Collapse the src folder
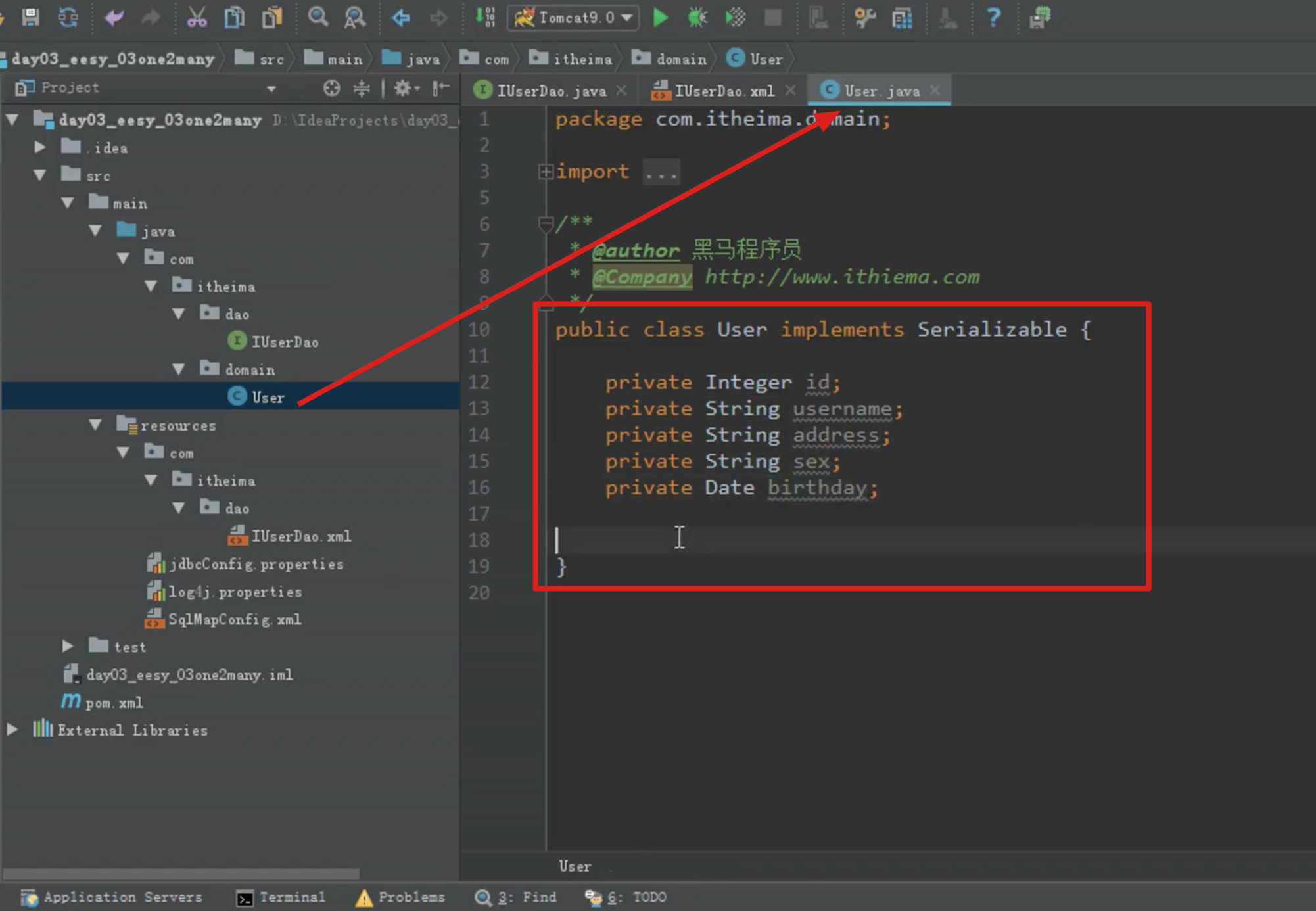 40,175
